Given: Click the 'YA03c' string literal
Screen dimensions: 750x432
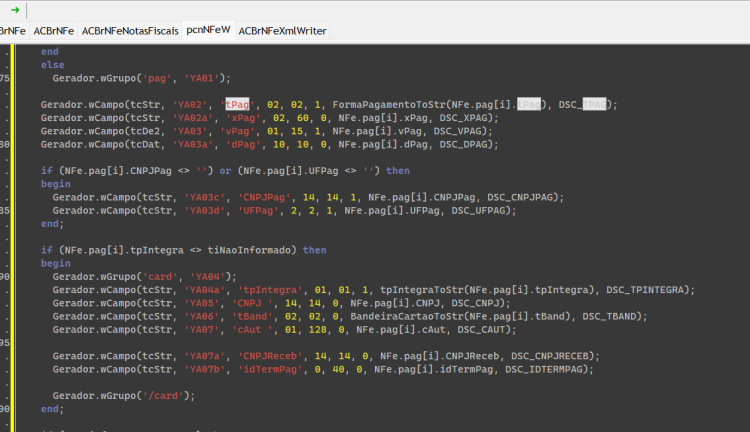Looking at the screenshot, I should click(205, 197).
